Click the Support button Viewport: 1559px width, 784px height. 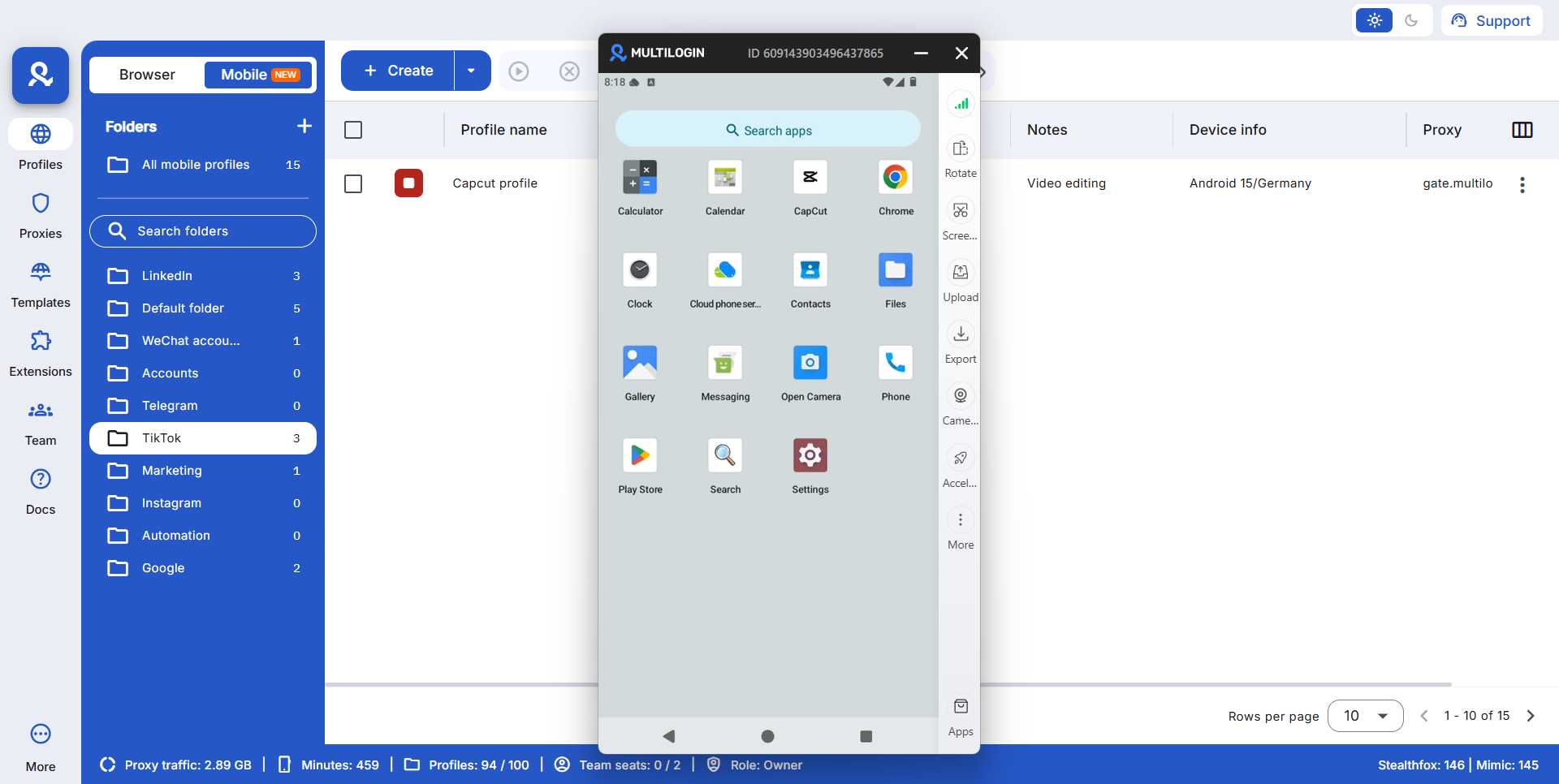(1491, 21)
